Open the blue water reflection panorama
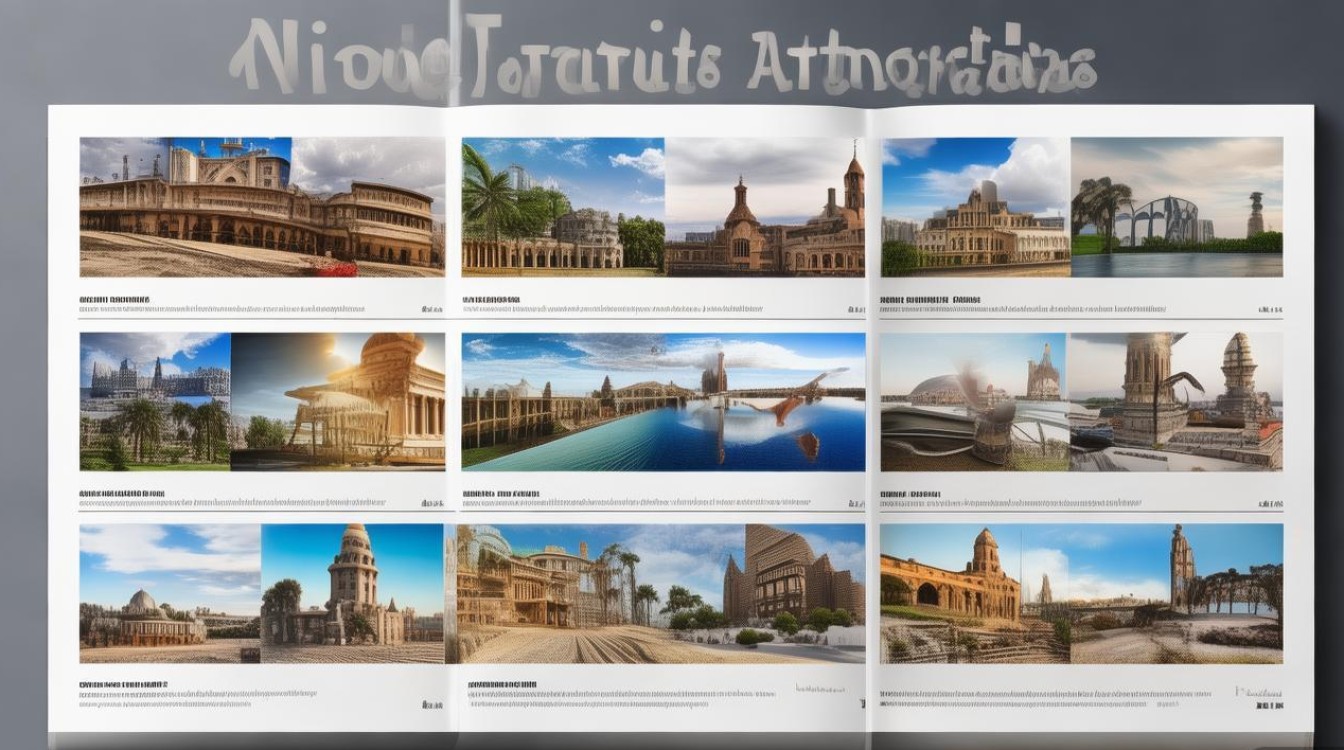Screen dimensions: 1344x750 point(663,401)
